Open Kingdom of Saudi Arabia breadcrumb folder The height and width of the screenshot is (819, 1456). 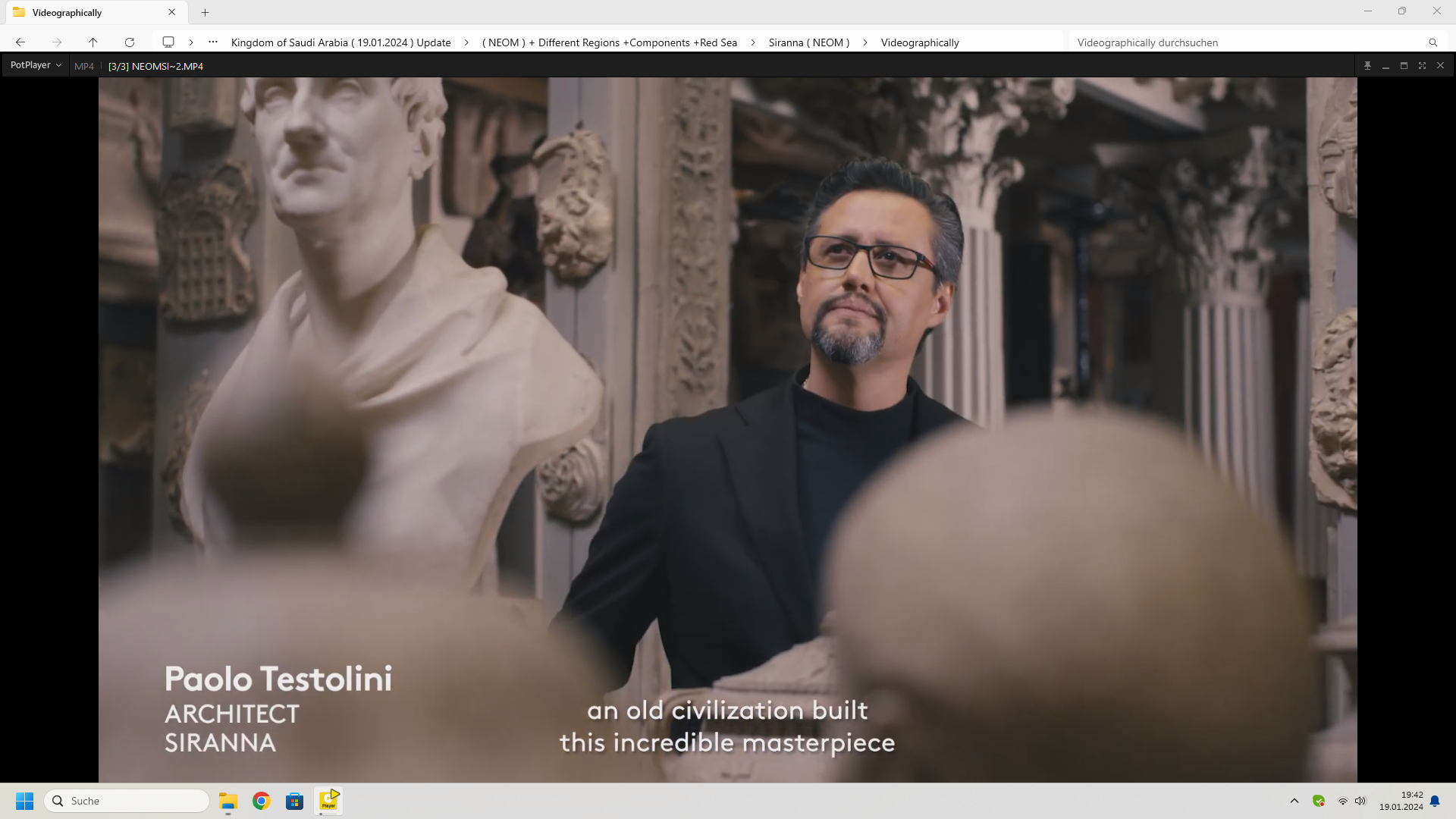(340, 42)
